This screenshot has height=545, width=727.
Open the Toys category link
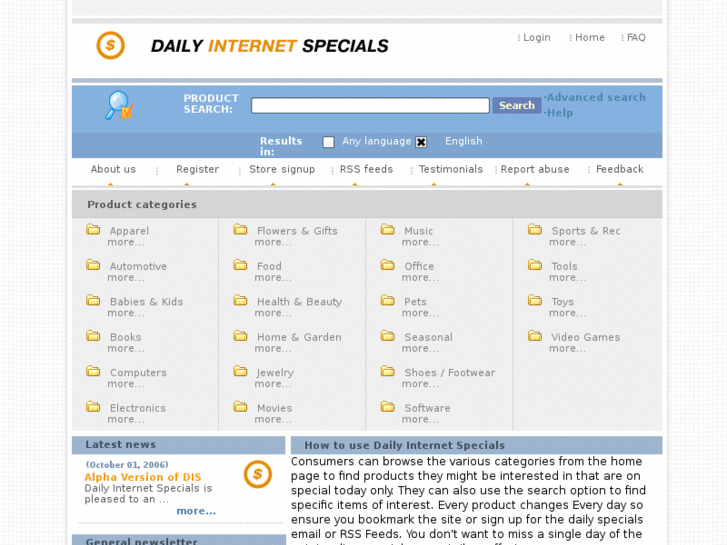click(562, 302)
